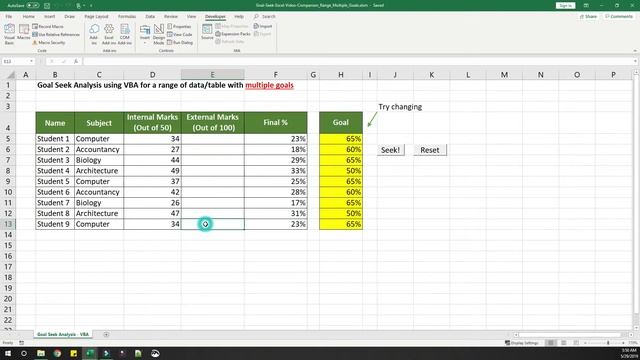Screen dimensions: 640x360
Task: Toggle the AutoSave switch
Action: point(33,6)
